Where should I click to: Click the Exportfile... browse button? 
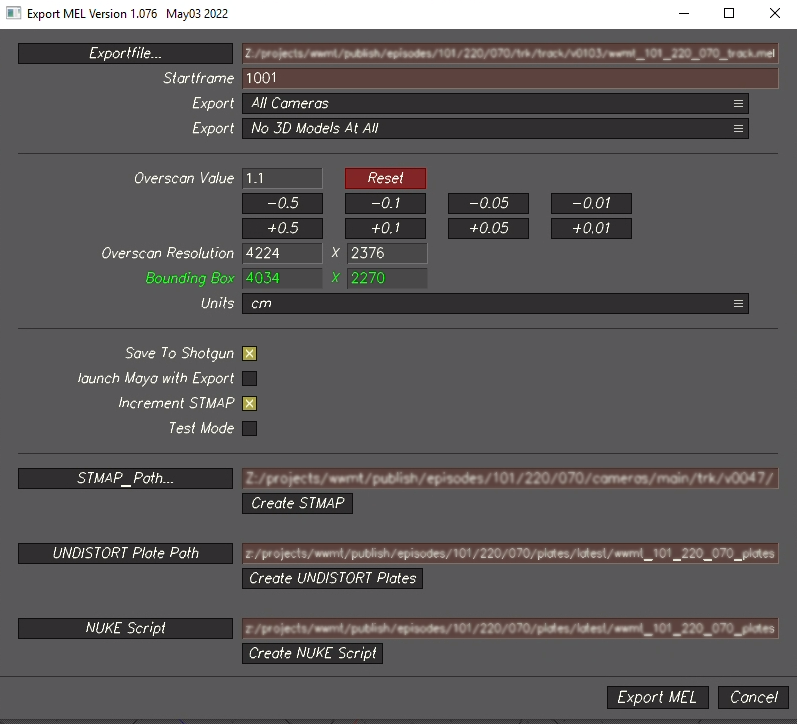tap(125, 54)
